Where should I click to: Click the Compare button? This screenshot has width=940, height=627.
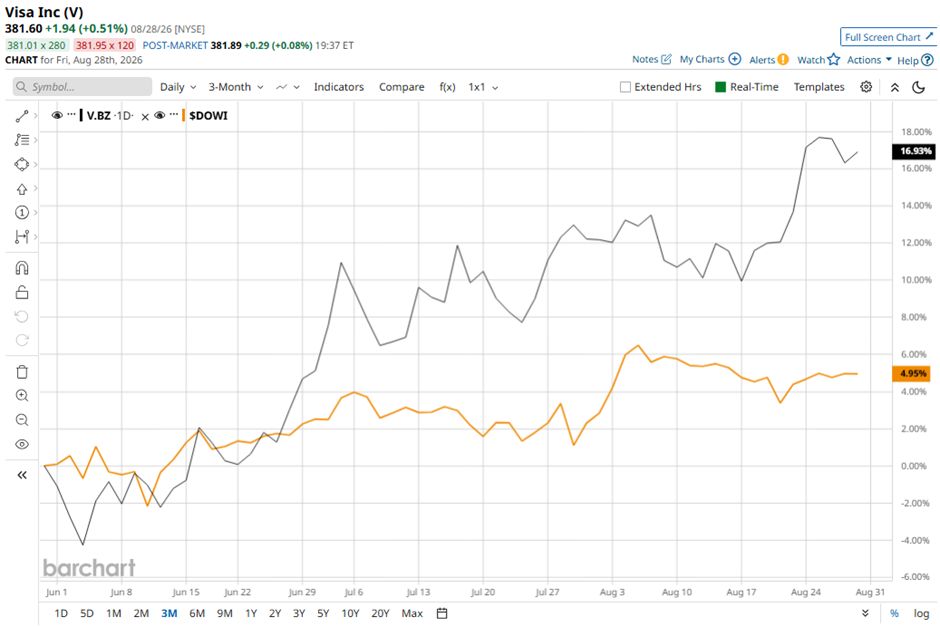(402, 87)
